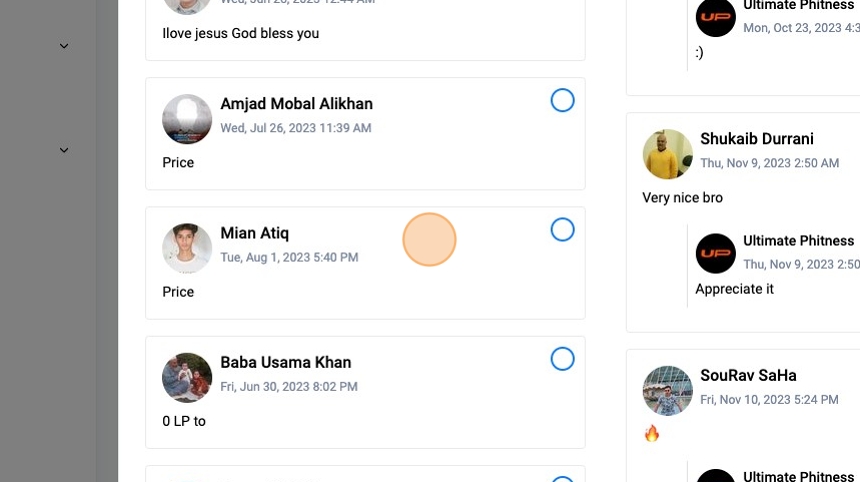This screenshot has width=860, height=482.
Task: Click the "Very nice bro" comment text
Action: point(682,198)
